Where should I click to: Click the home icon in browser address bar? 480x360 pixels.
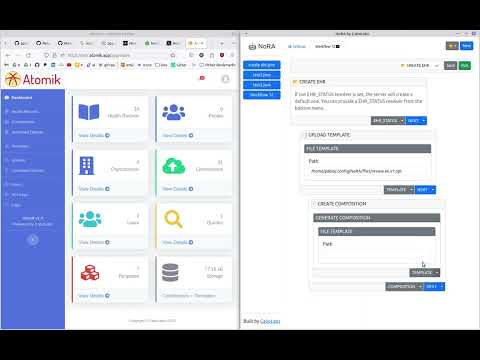[173, 55]
